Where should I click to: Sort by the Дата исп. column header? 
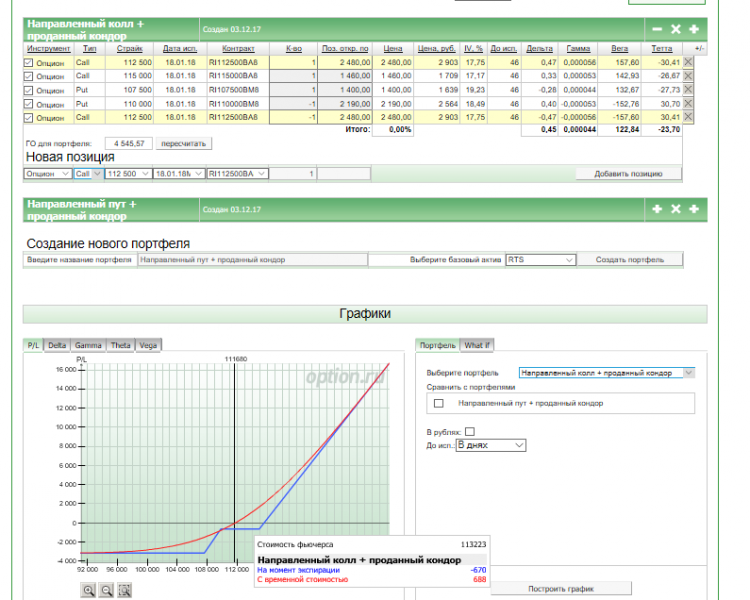pyautogui.click(x=179, y=49)
